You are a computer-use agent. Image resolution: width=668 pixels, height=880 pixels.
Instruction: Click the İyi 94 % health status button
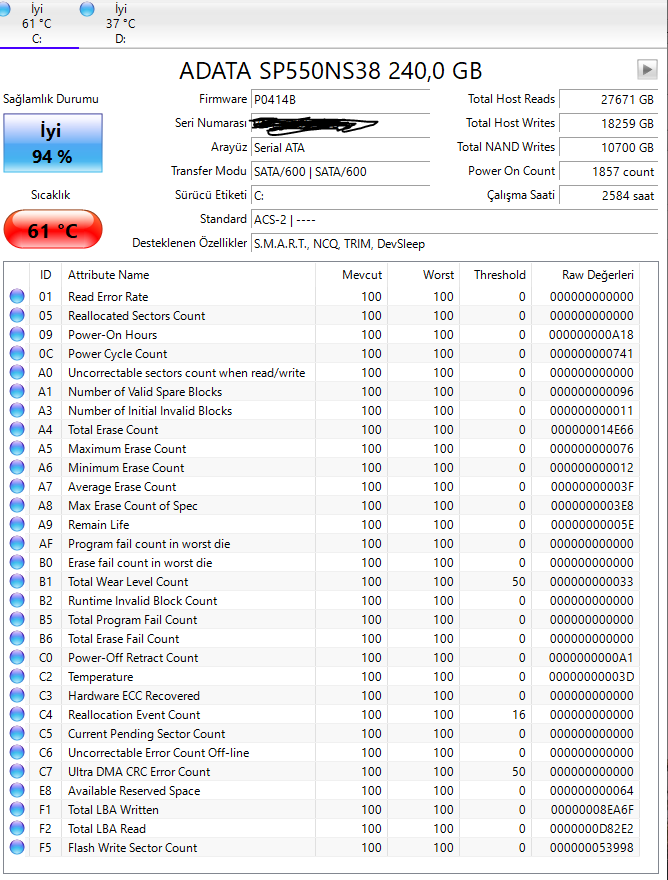(53, 143)
